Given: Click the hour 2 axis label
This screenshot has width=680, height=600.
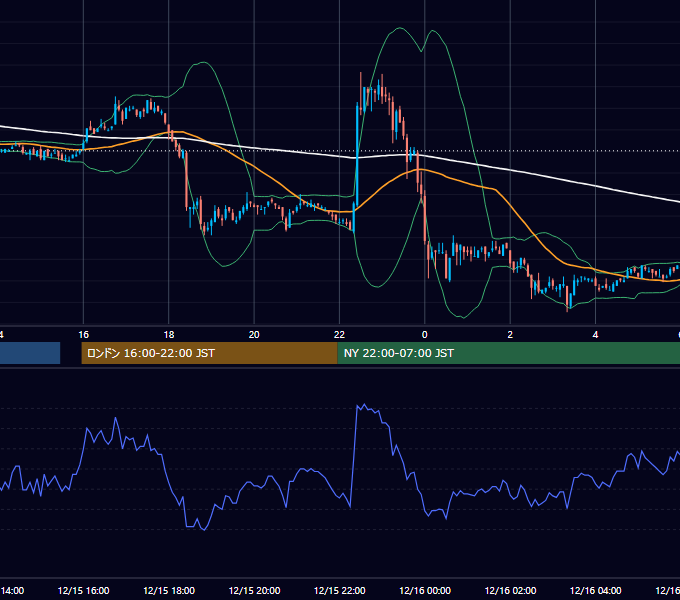Looking at the screenshot, I should click(510, 335).
